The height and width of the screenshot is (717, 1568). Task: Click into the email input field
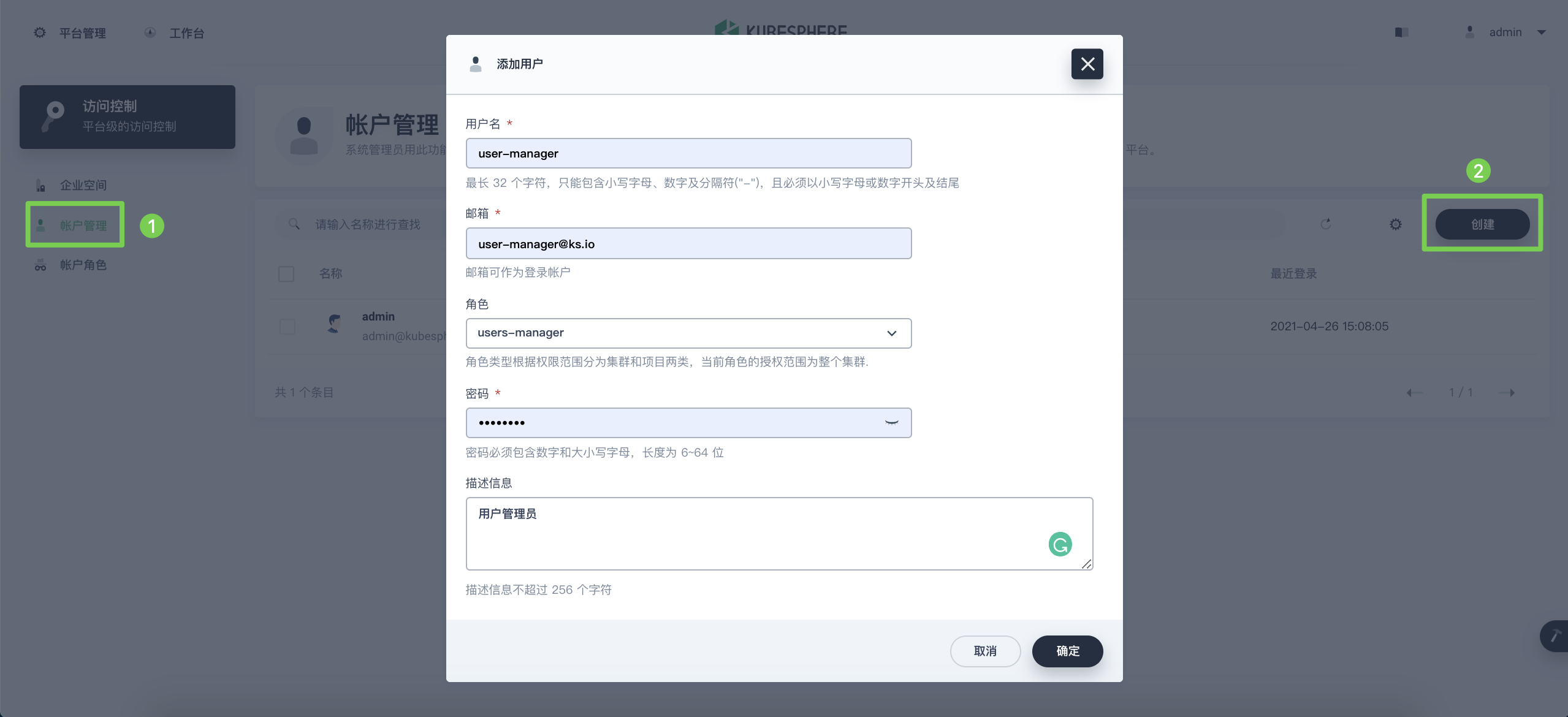tap(688, 244)
